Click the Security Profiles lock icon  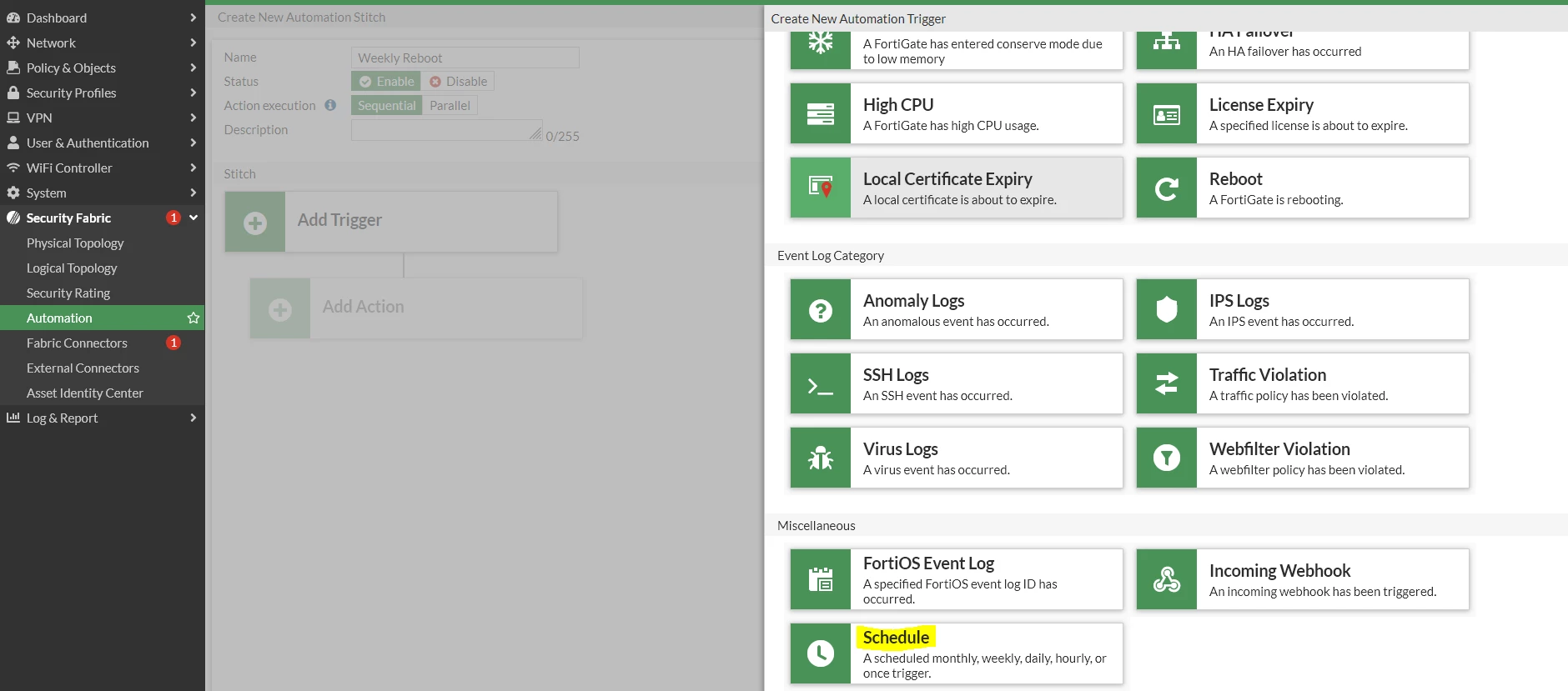(x=13, y=93)
